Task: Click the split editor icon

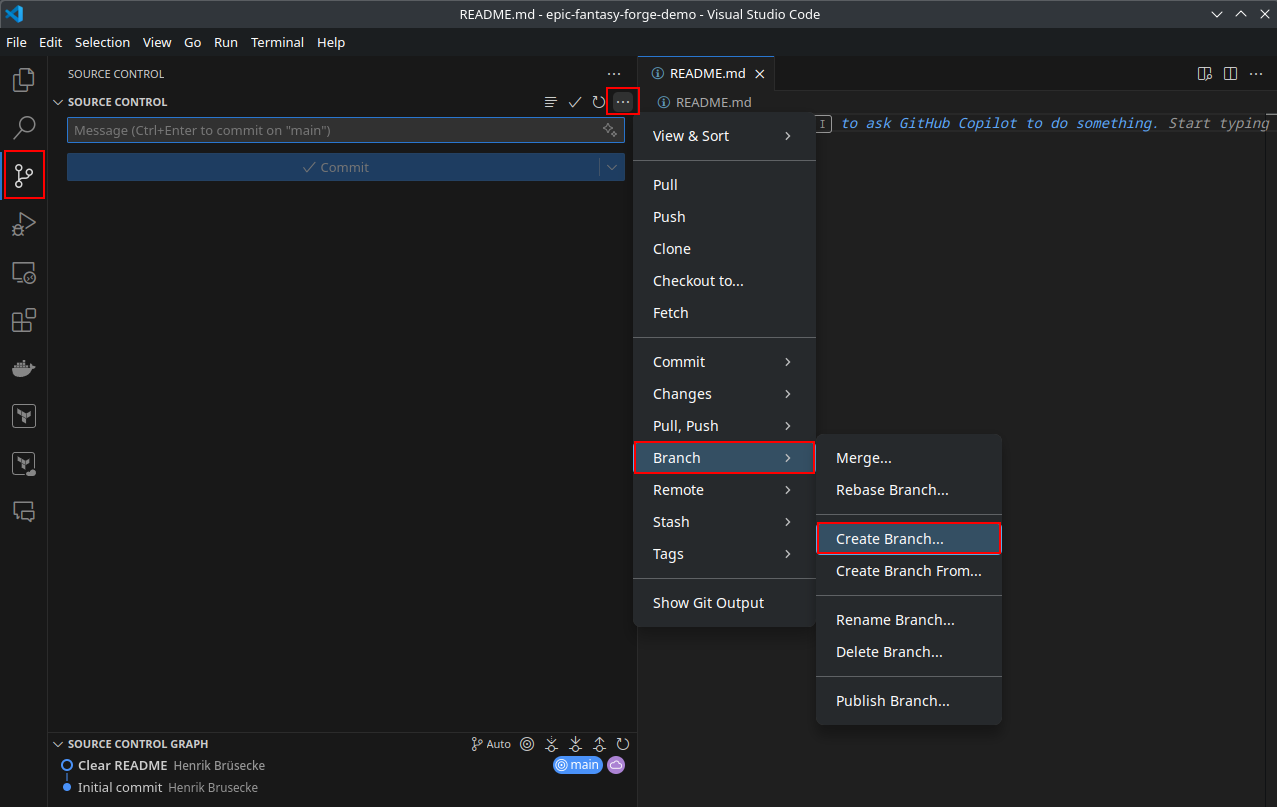Action: tap(1231, 74)
